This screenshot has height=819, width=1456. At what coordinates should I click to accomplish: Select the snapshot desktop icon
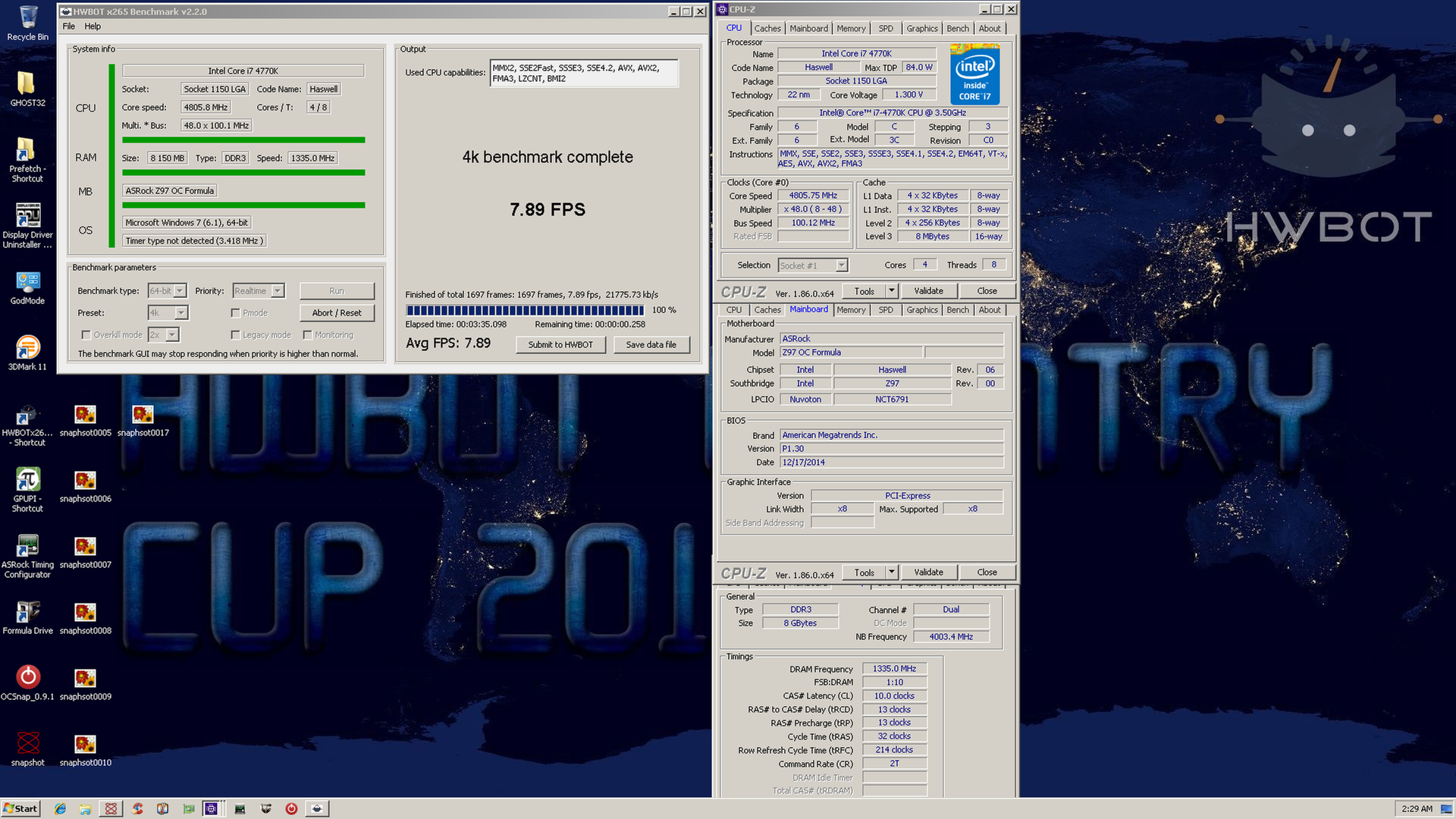coord(28,749)
